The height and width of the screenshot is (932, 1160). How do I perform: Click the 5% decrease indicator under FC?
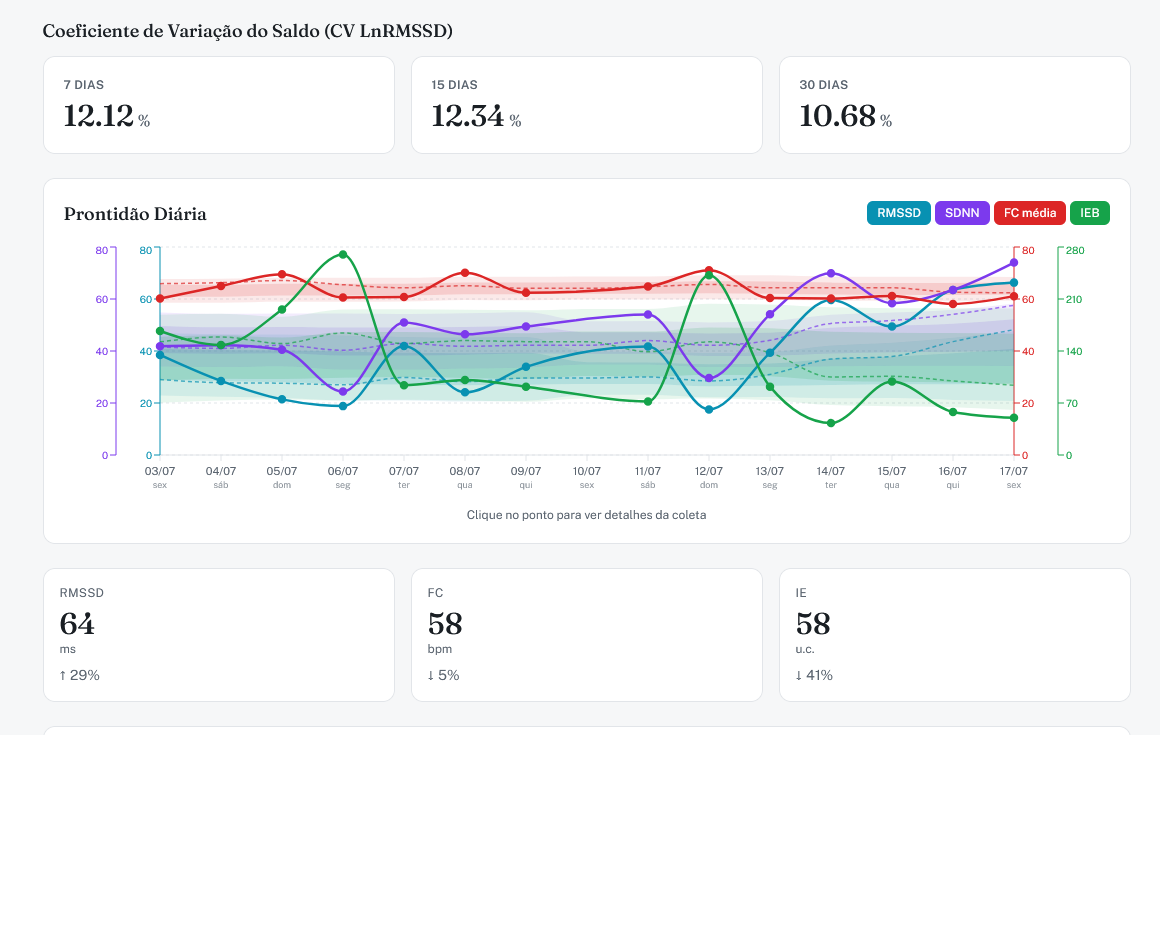[443, 675]
